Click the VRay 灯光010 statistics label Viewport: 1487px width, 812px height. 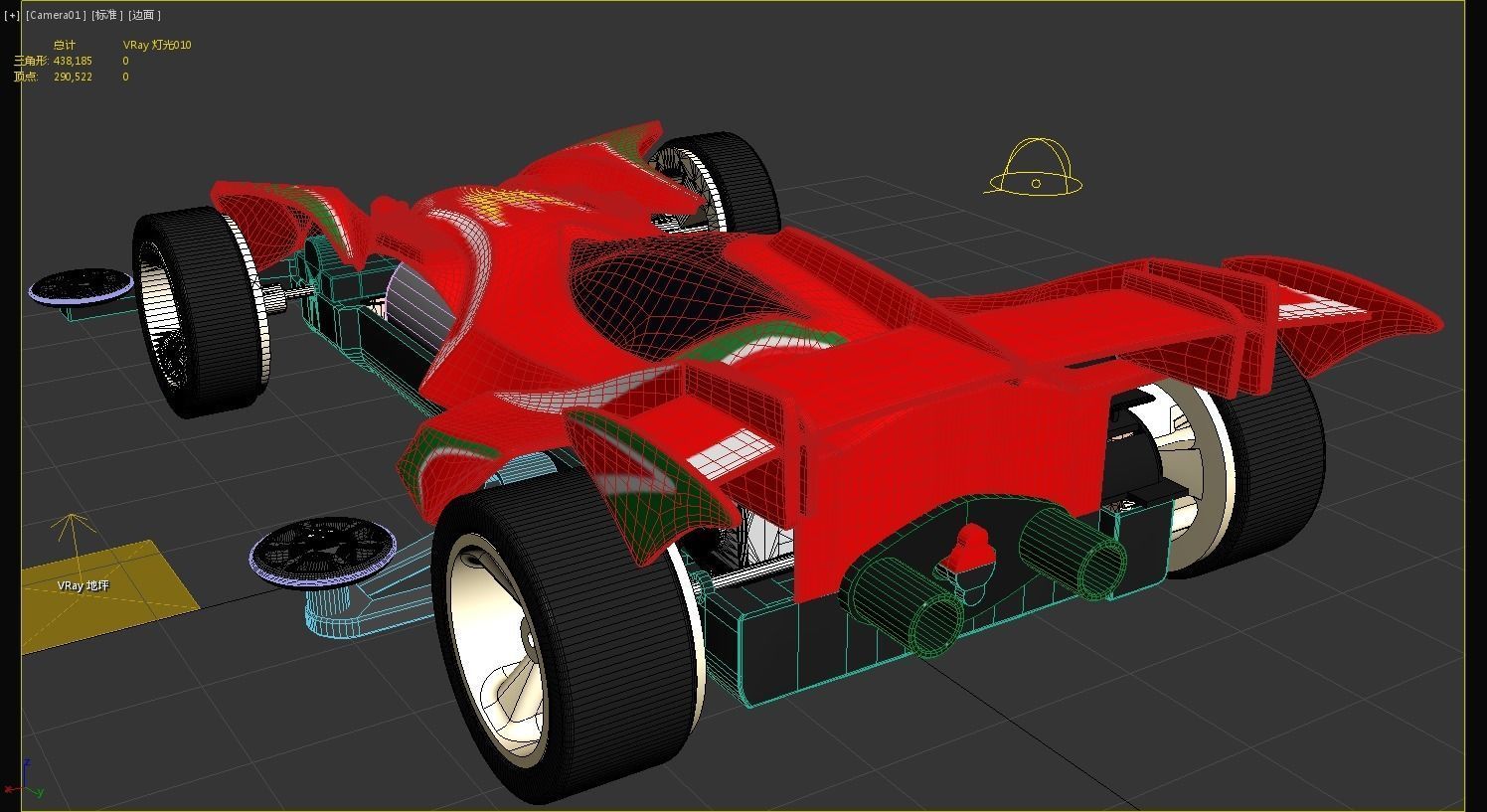pos(157,45)
